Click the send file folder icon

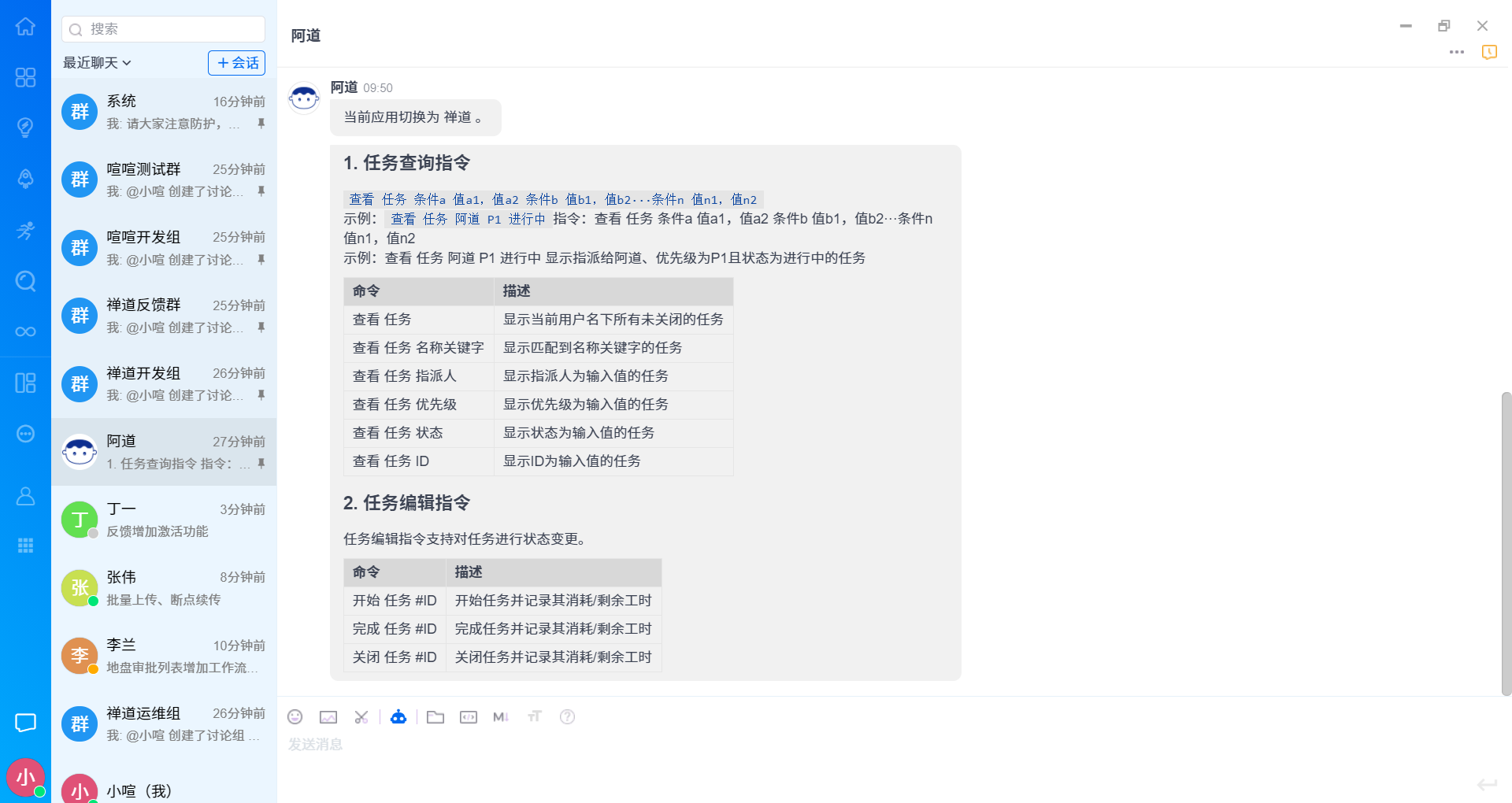[435, 716]
